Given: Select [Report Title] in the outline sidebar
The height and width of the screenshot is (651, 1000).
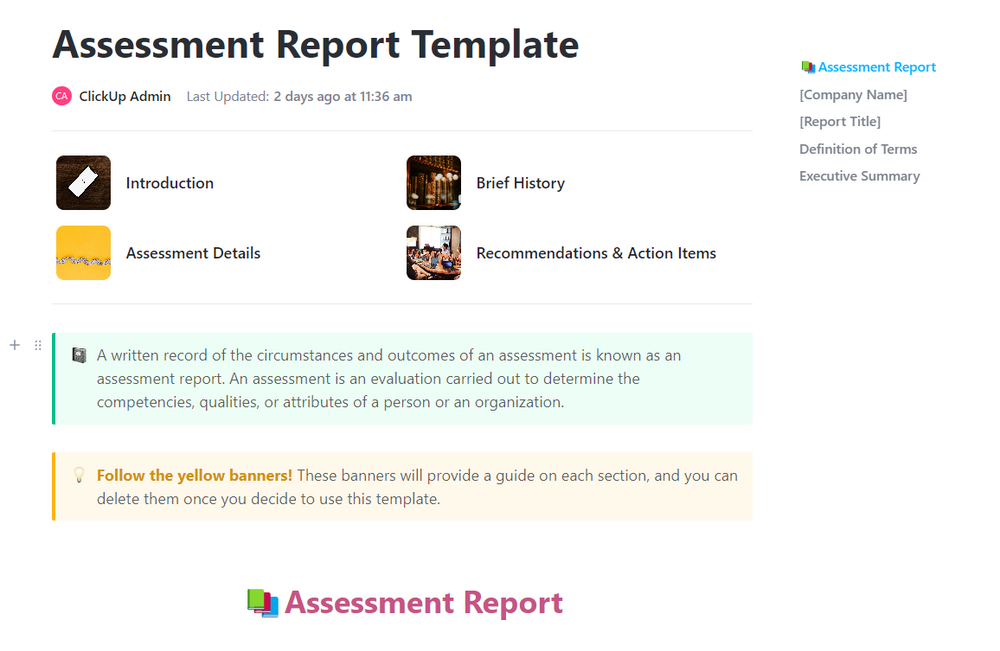Looking at the screenshot, I should click(x=840, y=121).
